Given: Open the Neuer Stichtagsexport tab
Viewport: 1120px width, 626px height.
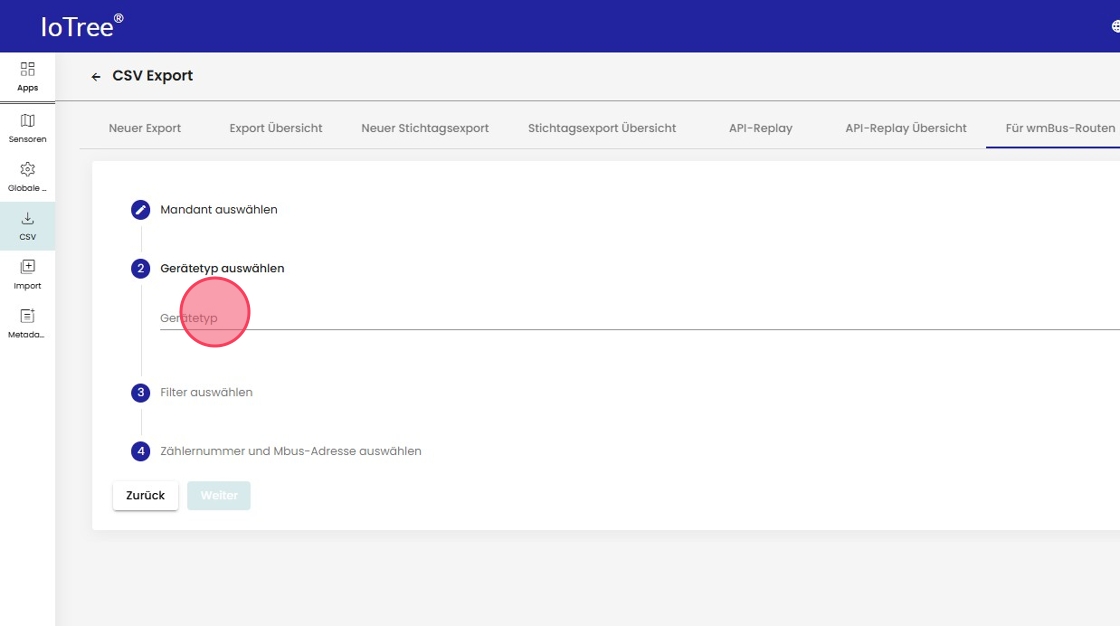Looking at the screenshot, I should tap(425, 128).
